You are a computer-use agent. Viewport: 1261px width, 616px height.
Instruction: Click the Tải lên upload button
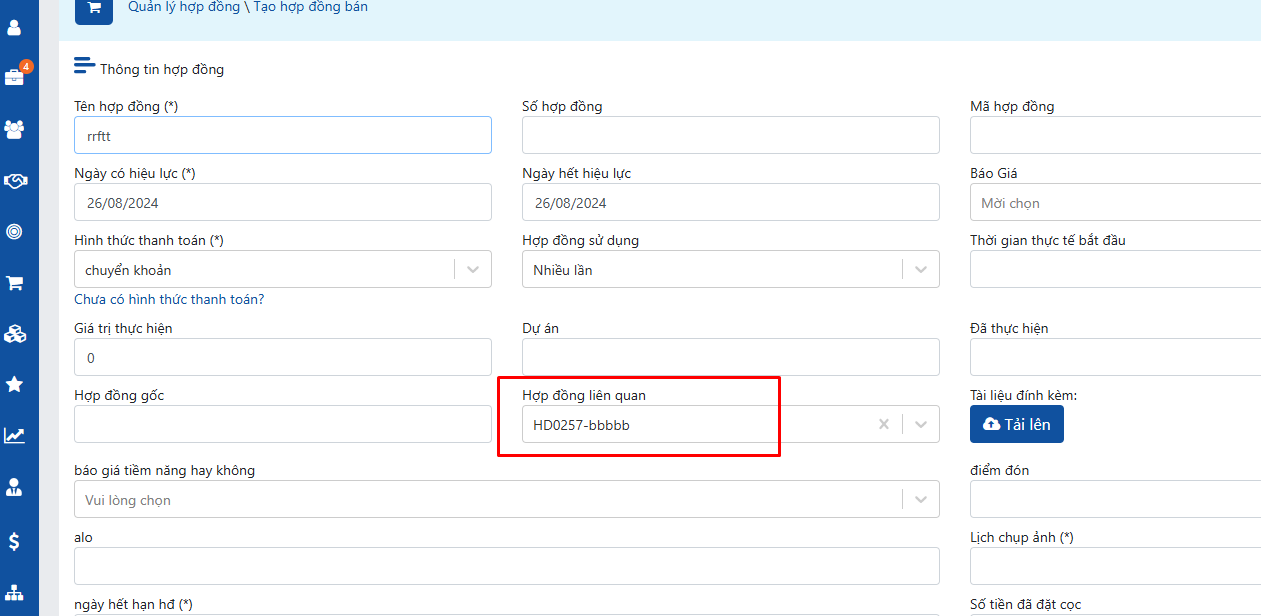click(1016, 424)
